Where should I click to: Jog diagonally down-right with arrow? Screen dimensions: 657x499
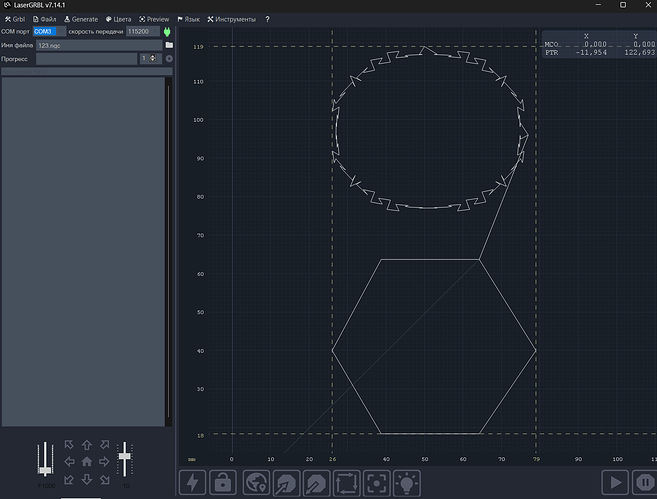[104, 479]
